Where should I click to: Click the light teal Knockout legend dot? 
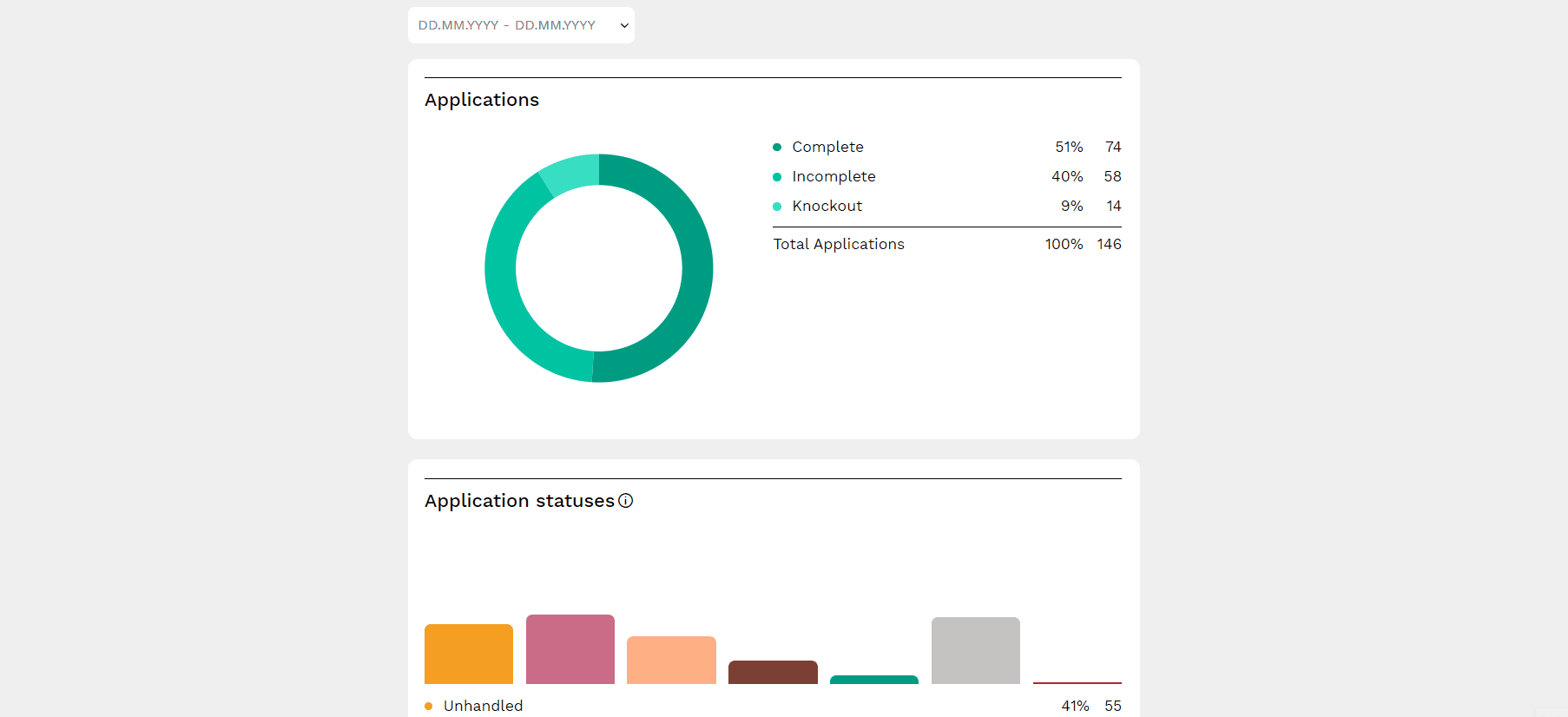(x=777, y=207)
